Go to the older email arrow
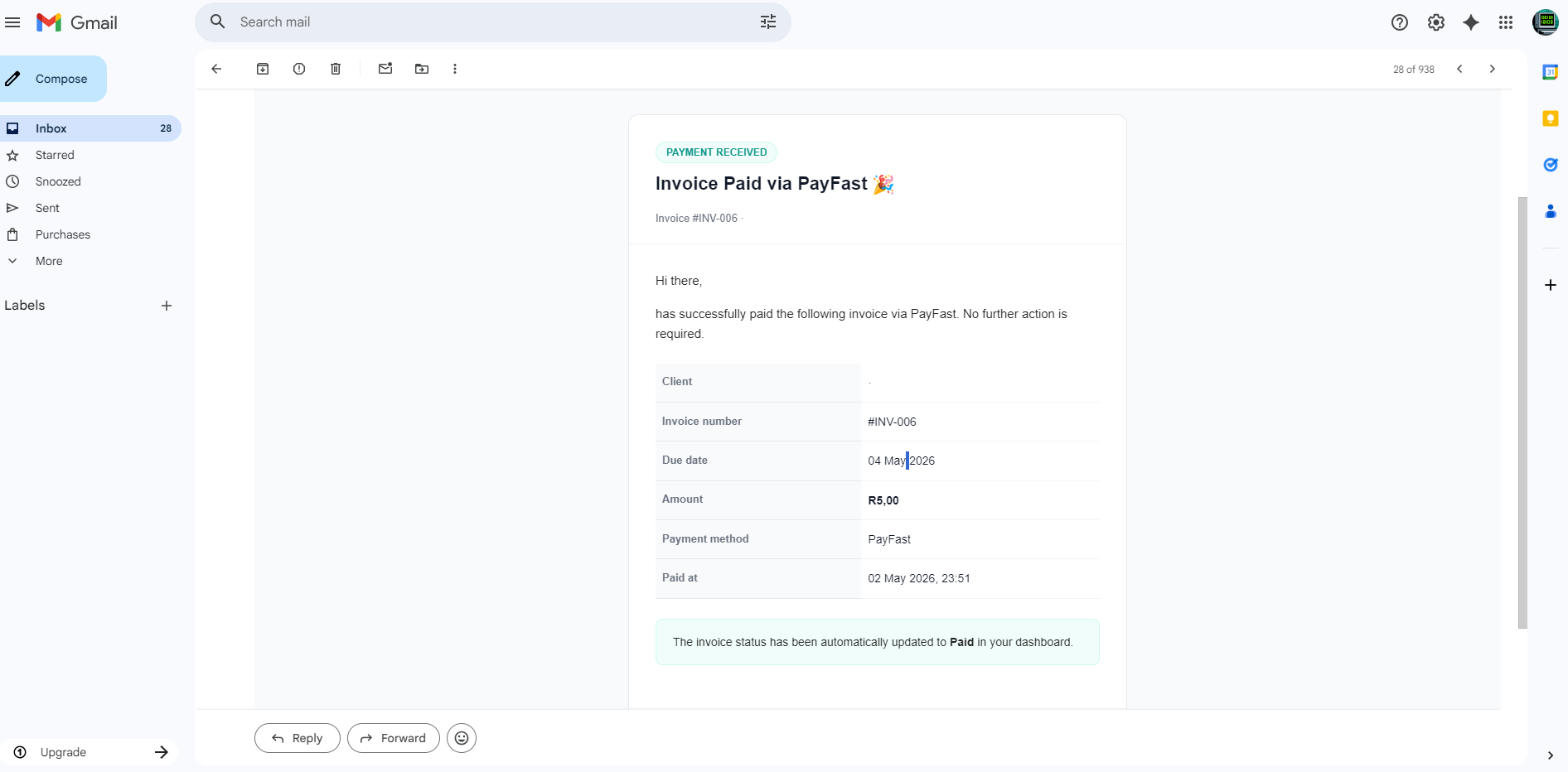Viewport: 1568px width, 772px height. [1493, 69]
